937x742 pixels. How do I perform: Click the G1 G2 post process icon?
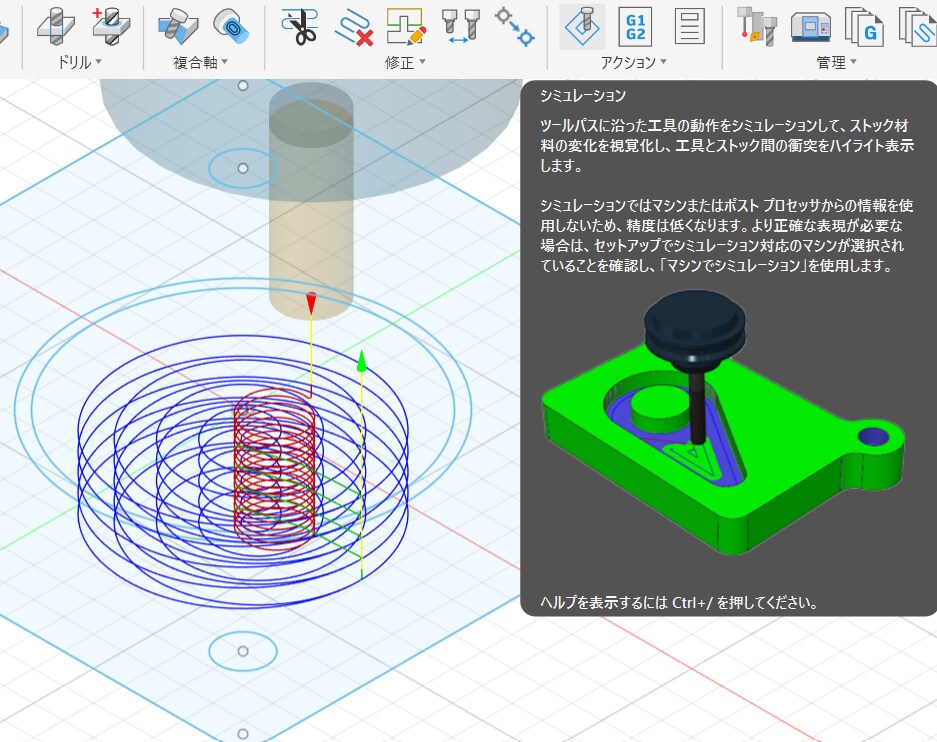[635, 27]
